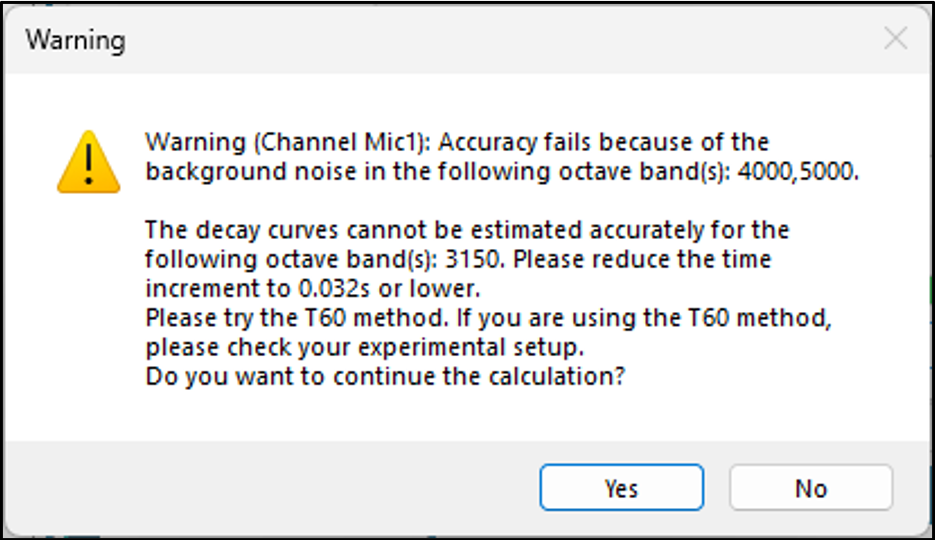Click the '4000,5000' band values
Screen dimensions: 935x540
[798, 170]
